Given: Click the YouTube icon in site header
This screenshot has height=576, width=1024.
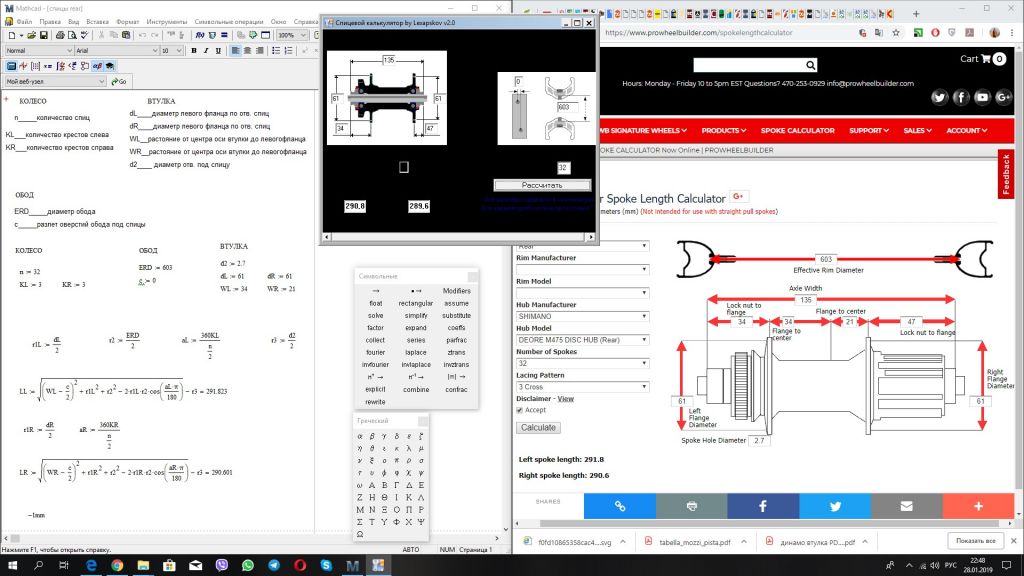Looking at the screenshot, I should tap(982, 97).
